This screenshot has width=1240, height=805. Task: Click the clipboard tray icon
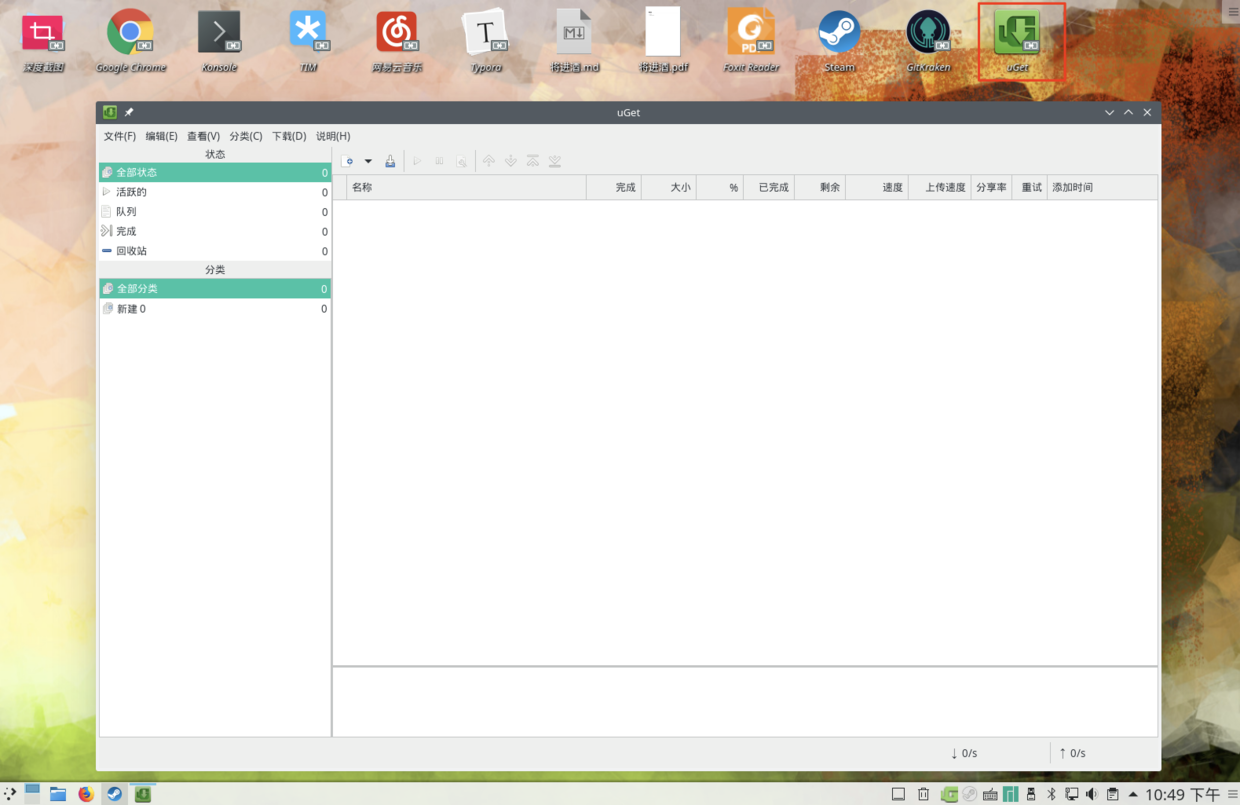pos(1112,794)
